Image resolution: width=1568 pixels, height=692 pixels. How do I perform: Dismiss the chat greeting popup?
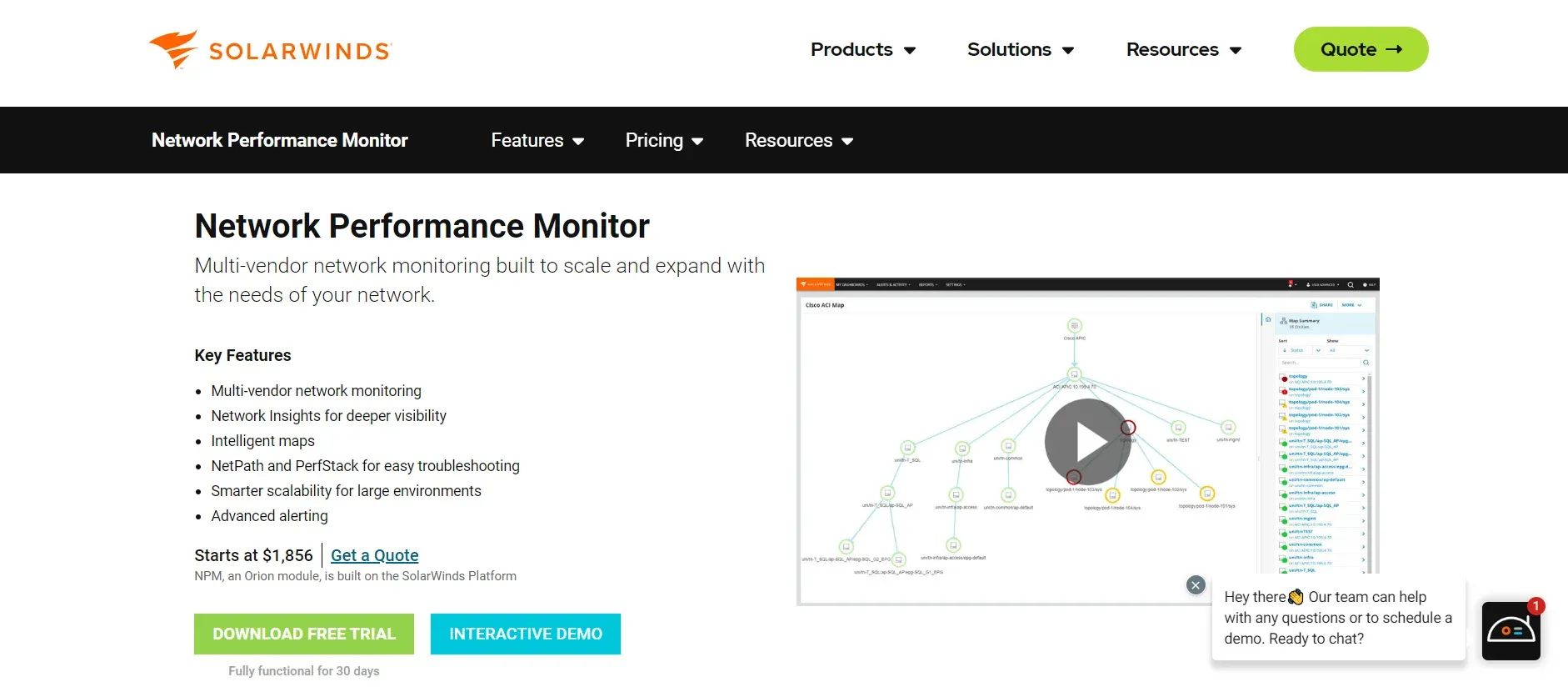pyautogui.click(x=1196, y=585)
